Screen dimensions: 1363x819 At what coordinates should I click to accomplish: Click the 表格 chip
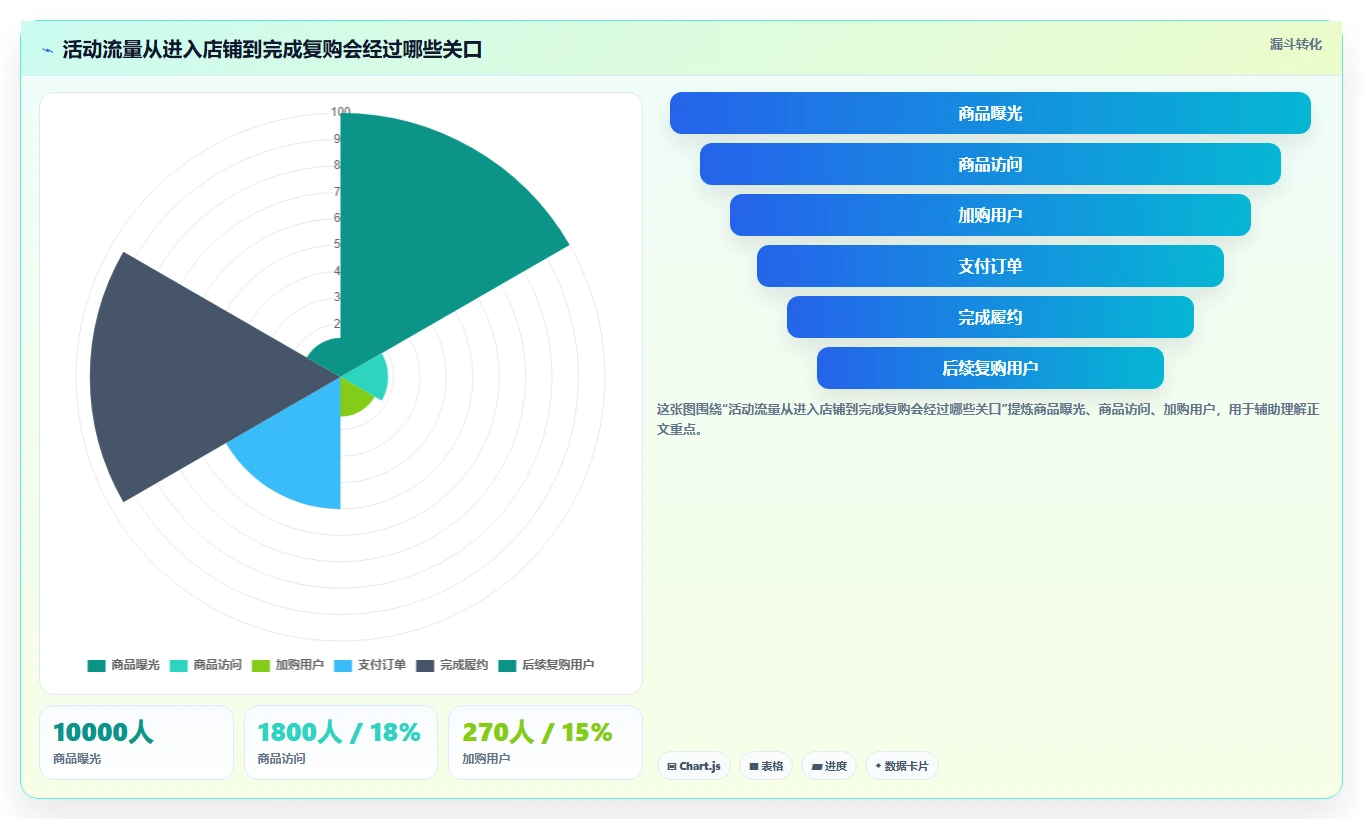pos(766,766)
